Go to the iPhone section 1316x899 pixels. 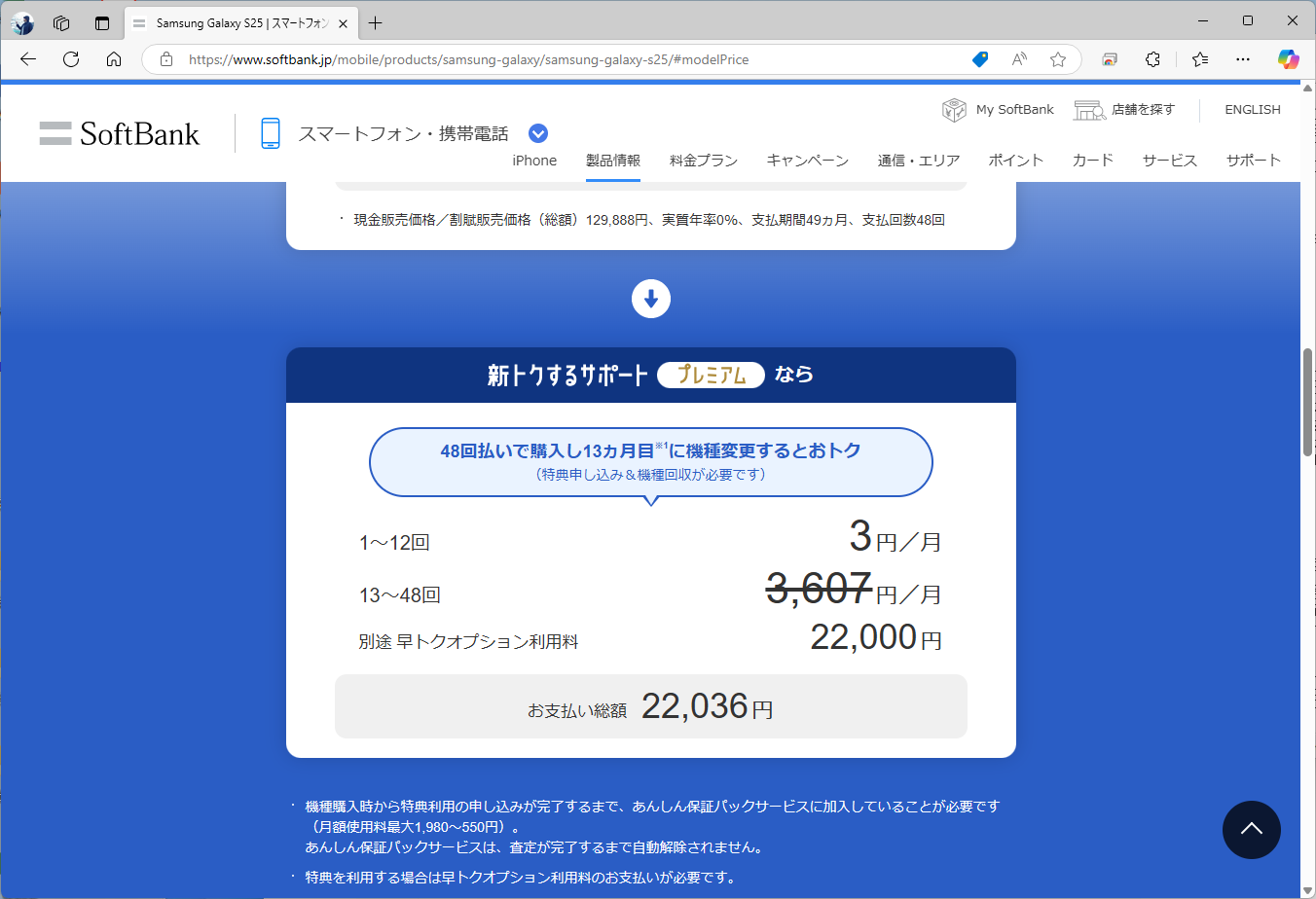tap(533, 161)
